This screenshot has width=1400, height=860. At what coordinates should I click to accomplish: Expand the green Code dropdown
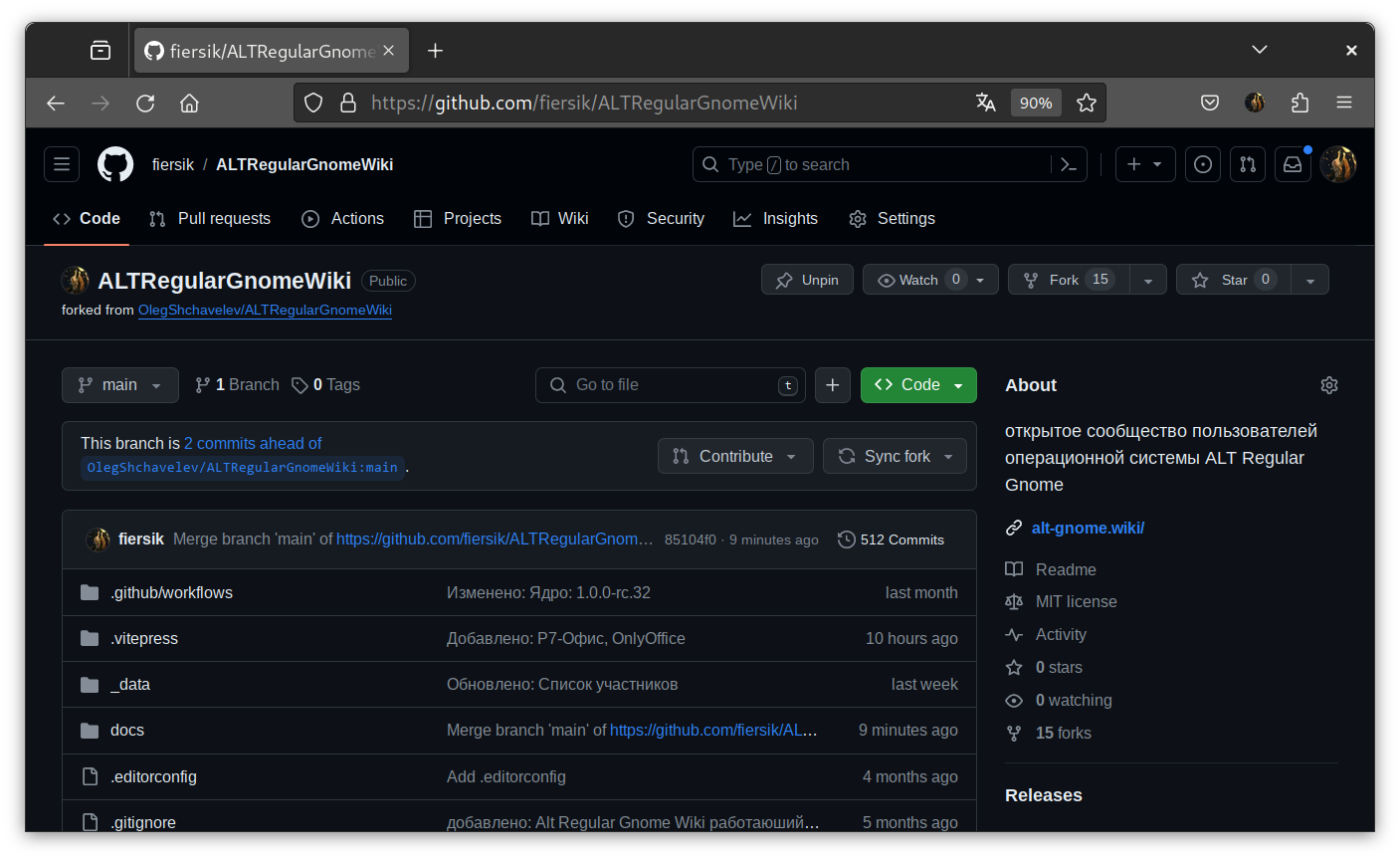click(918, 385)
